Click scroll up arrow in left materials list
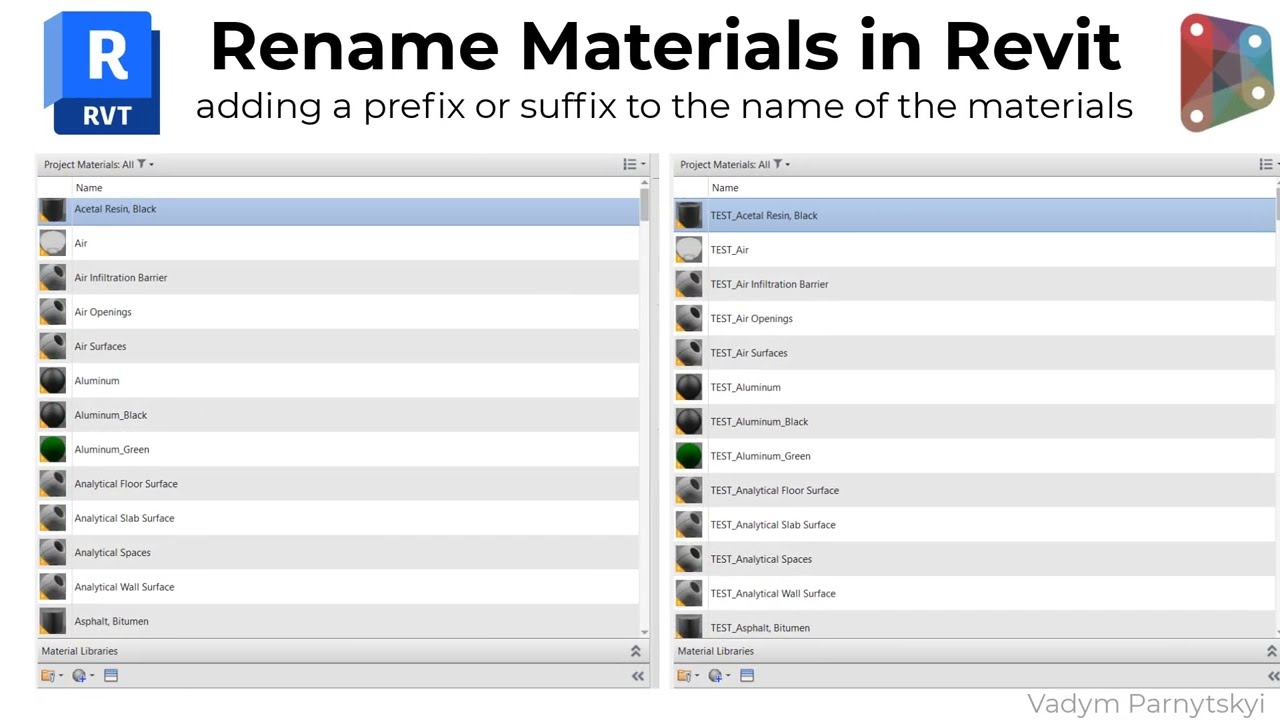Image resolution: width=1280 pixels, height=720 pixels. [x=645, y=184]
